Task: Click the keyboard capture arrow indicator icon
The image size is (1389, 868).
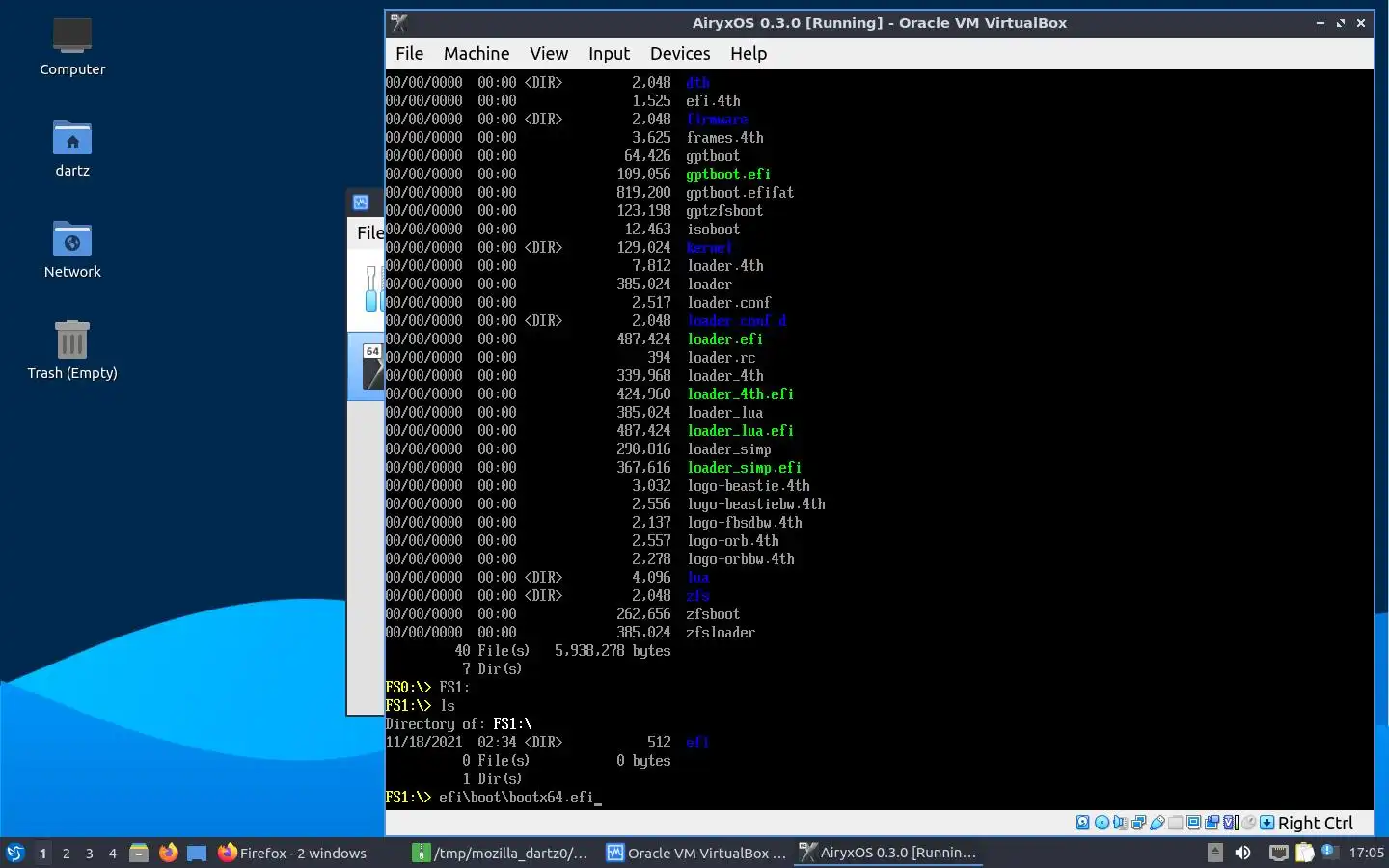Action: (1267, 823)
